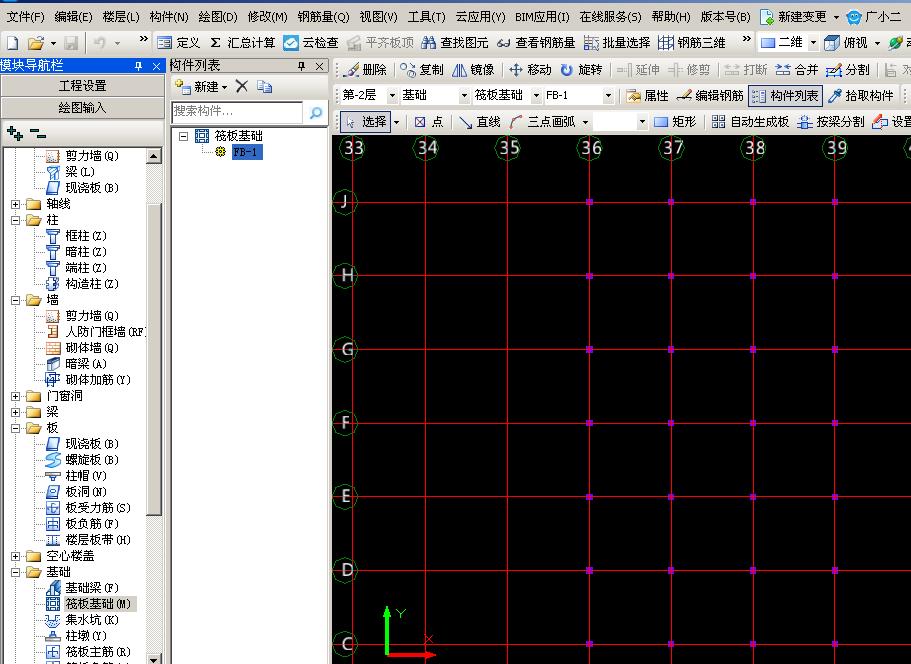This screenshot has width=911, height=664.
Task: Click 按梁分割 split by beam
Action: (831, 121)
